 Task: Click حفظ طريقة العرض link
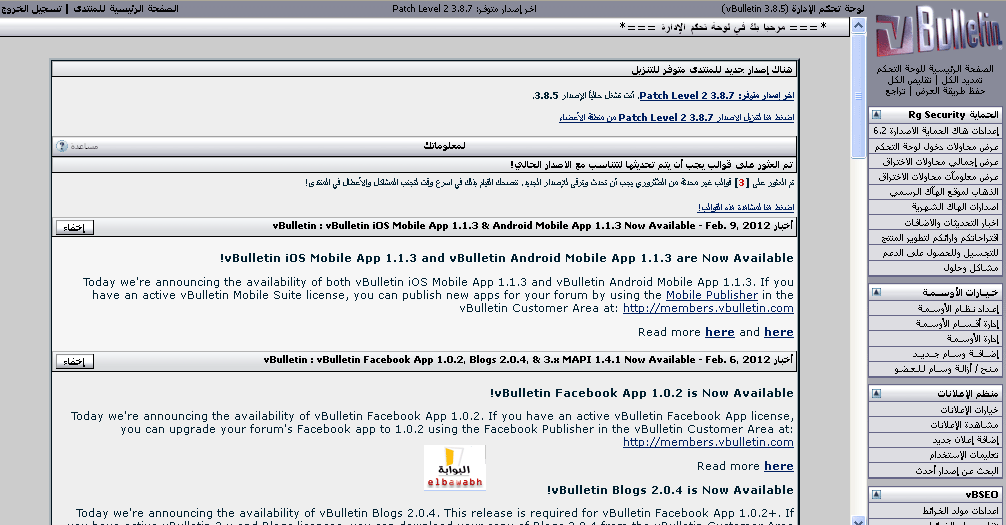click(x=949, y=91)
